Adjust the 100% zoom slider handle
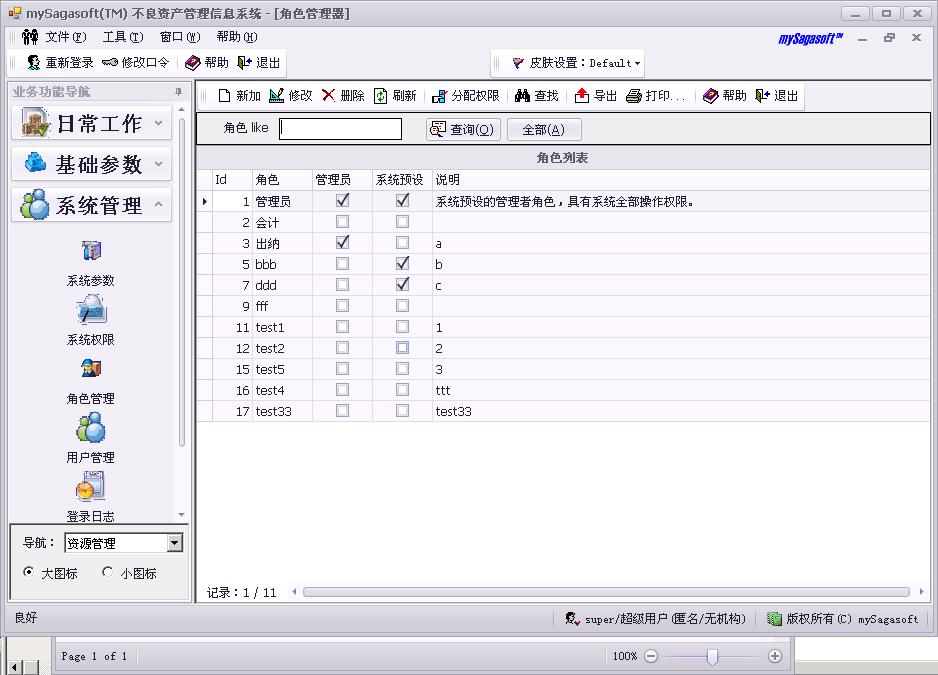This screenshot has height=675, width=938. [x=712, y=657]
